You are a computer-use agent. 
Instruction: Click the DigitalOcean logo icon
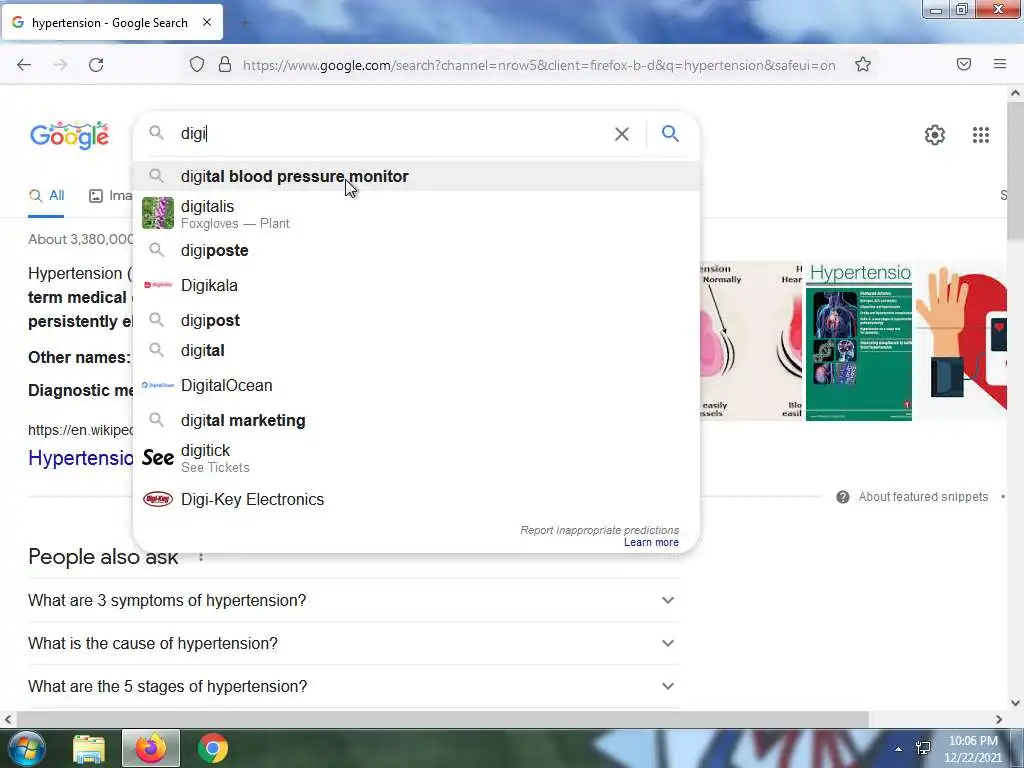158,385
